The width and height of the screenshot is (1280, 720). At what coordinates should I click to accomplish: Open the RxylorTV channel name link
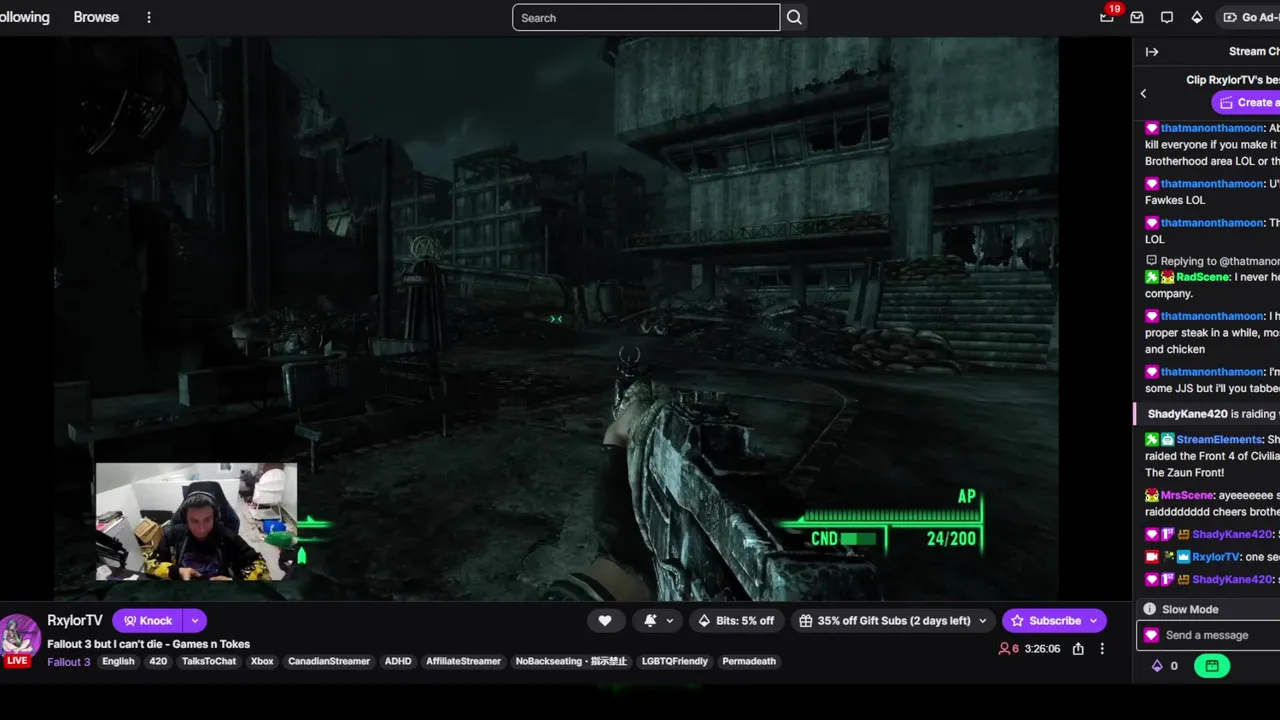[75, 620]
